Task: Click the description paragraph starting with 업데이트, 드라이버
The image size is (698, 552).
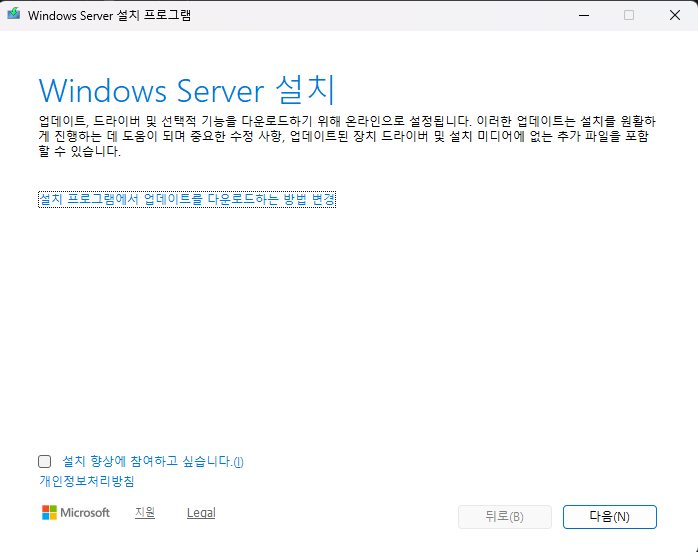Action: pyautogui.click(x=347, y=136)
